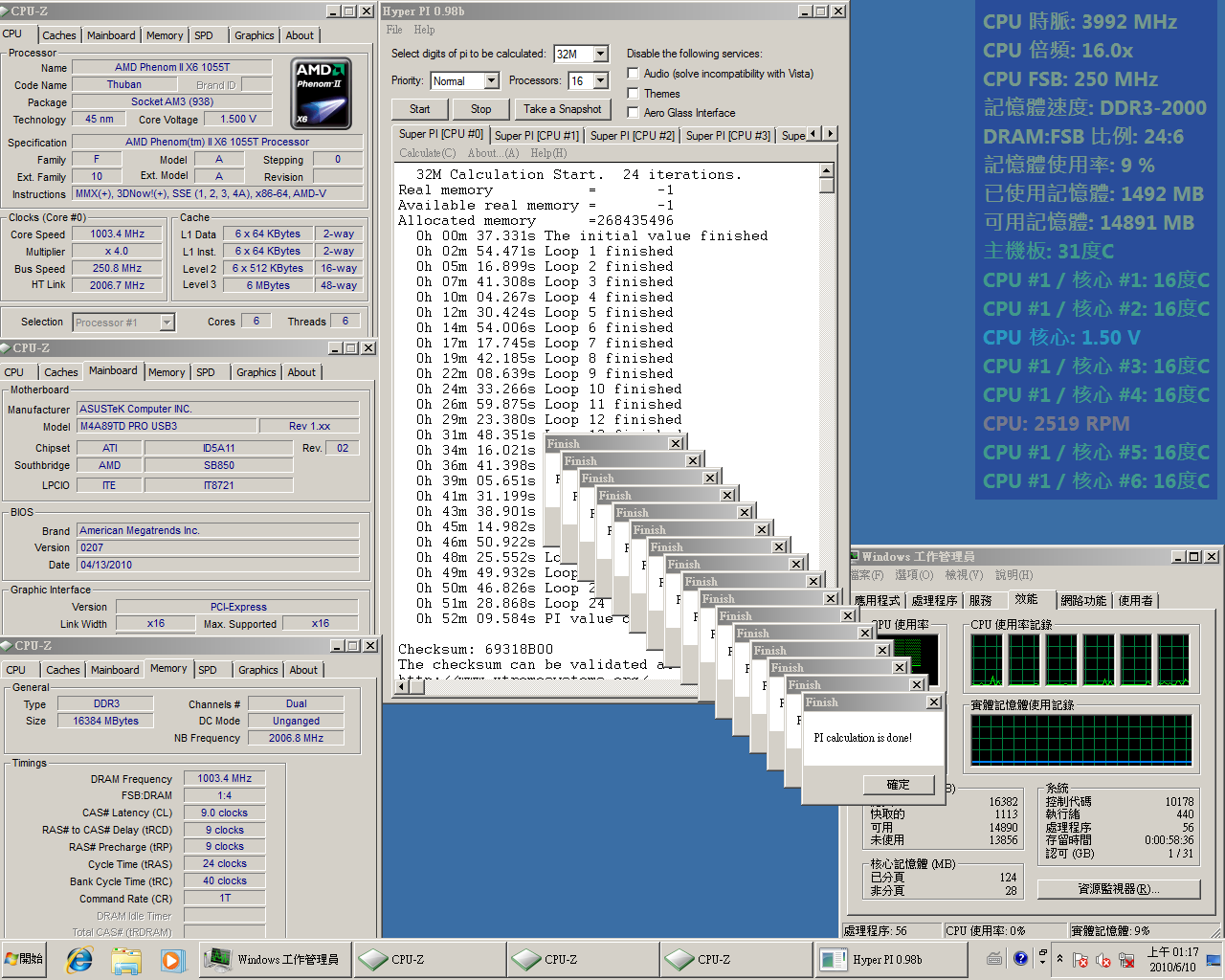Click the NB Frequency value 2006.8 MHz
Screen dimensions: 1225x980
tap(297, 739)
